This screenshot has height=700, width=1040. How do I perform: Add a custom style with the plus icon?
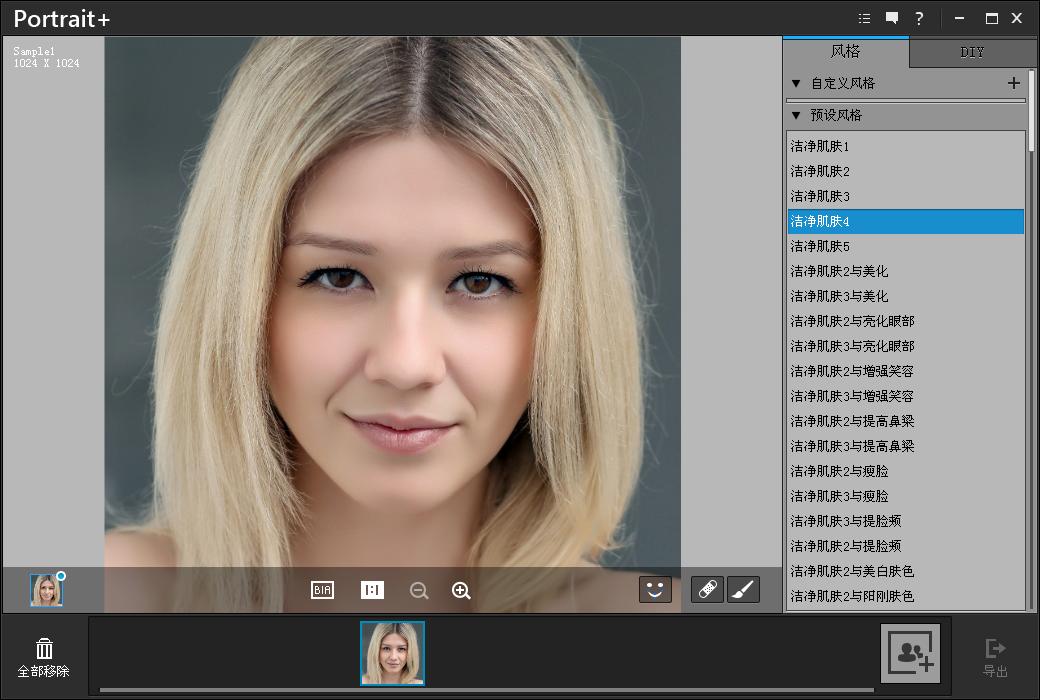tap(1013, 84)
